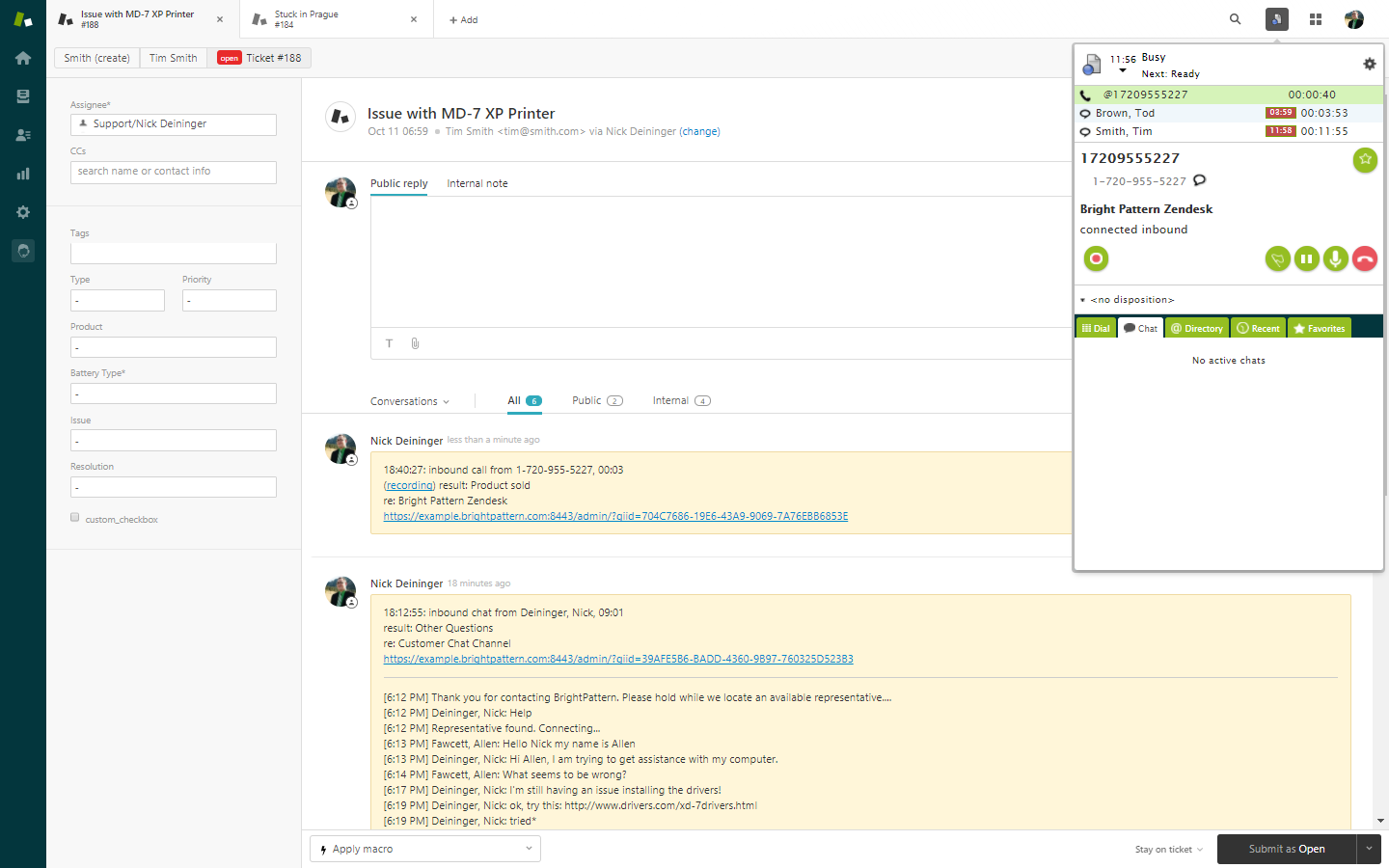Put the call on hold
Screen dimensions: 1389x868
(1307, 258)
